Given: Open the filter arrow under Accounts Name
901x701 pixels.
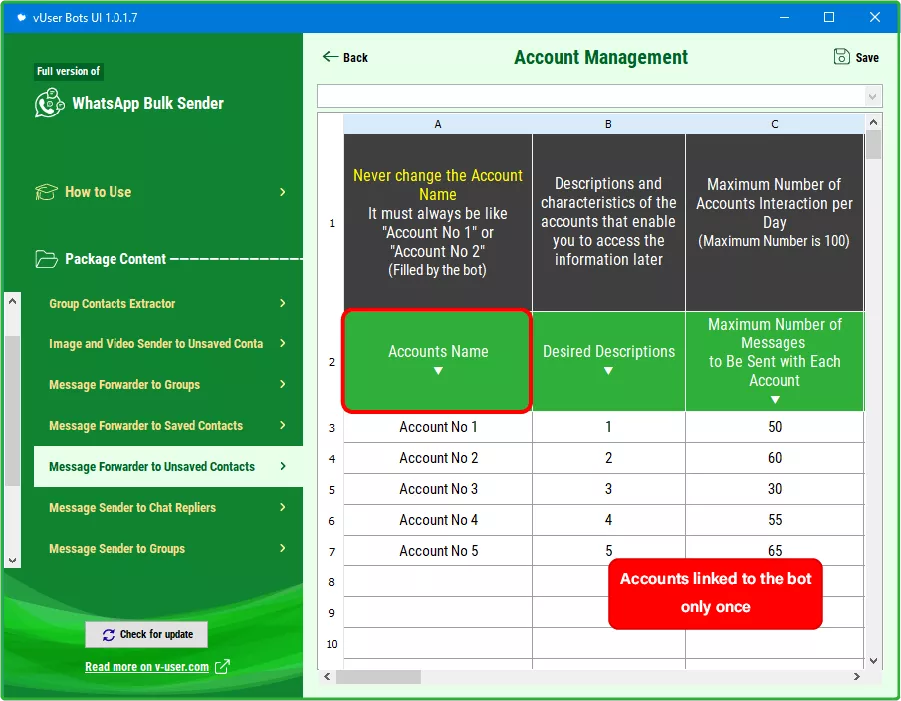Looking at the screenshot, I should [438, 371].
